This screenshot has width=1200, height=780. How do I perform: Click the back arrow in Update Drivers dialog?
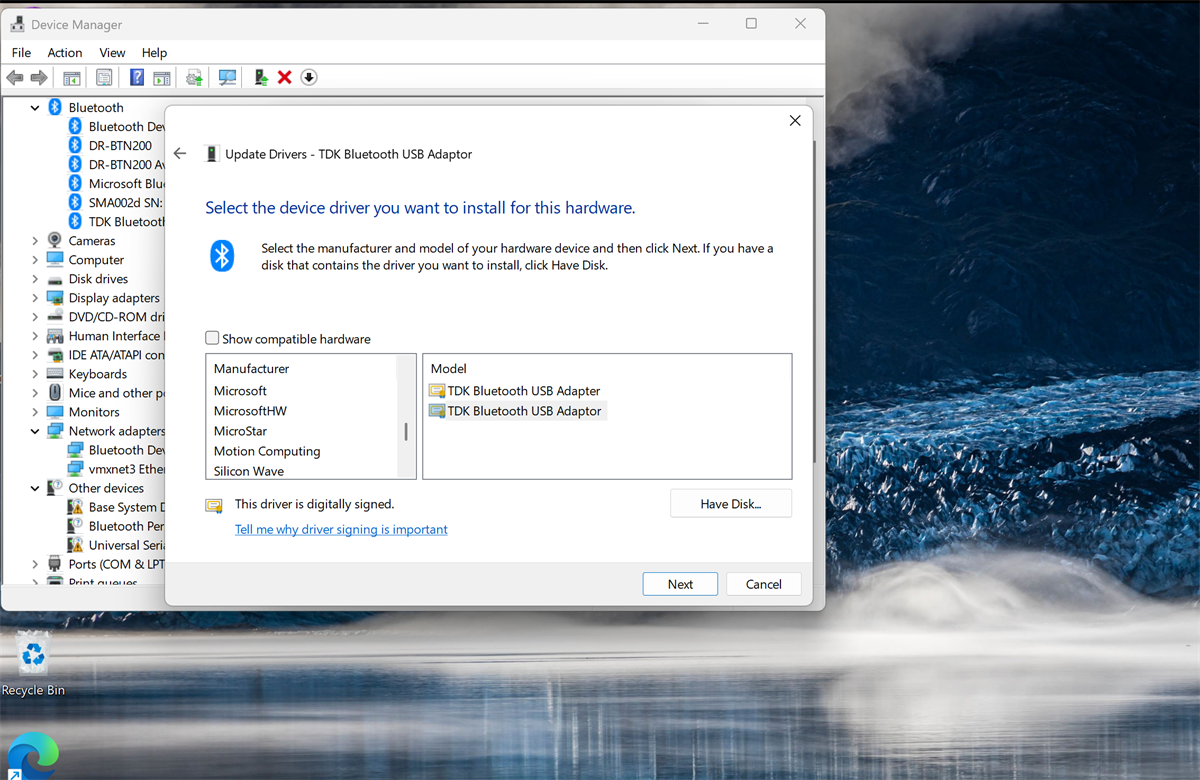pos(180,154)
